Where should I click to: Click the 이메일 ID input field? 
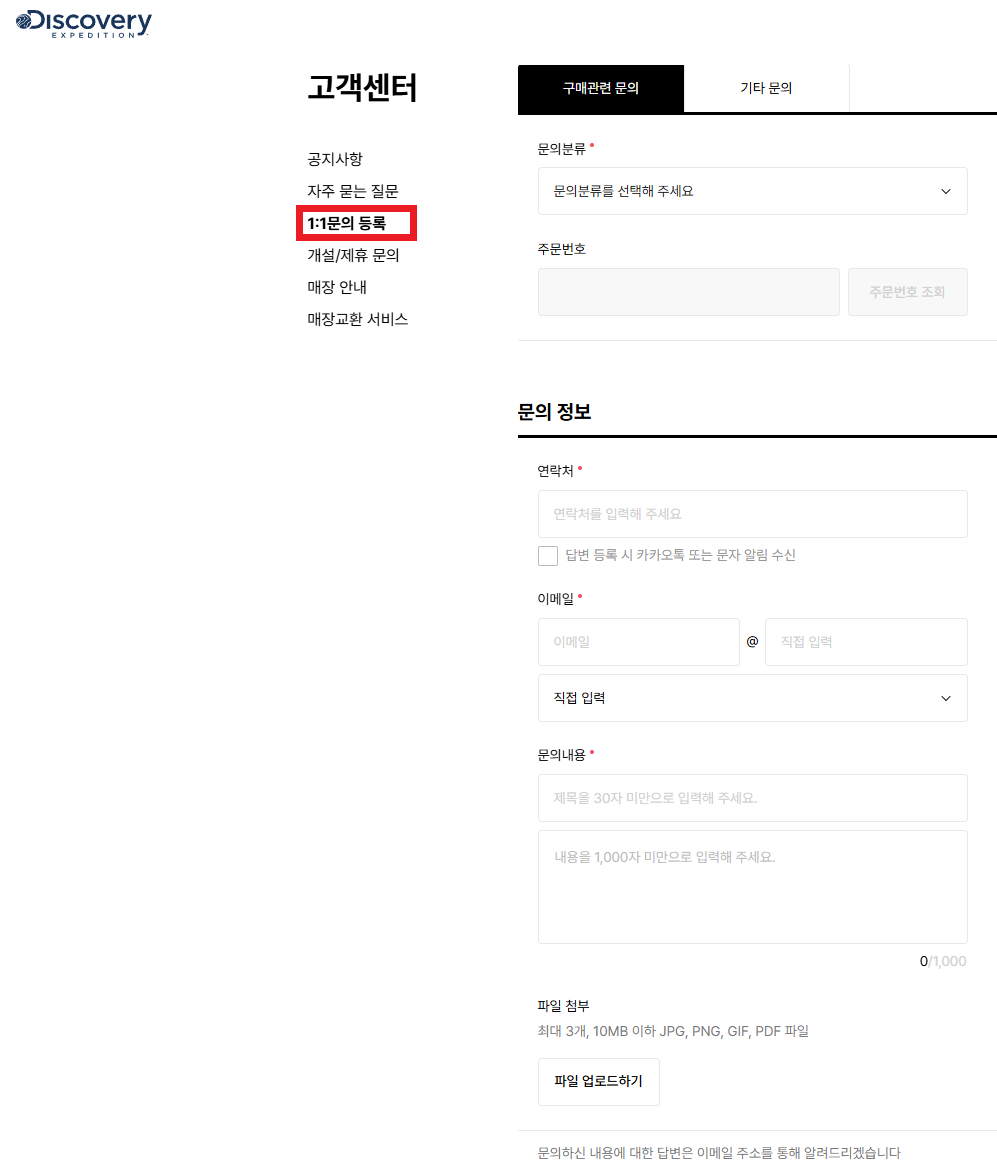pos(638,642)
